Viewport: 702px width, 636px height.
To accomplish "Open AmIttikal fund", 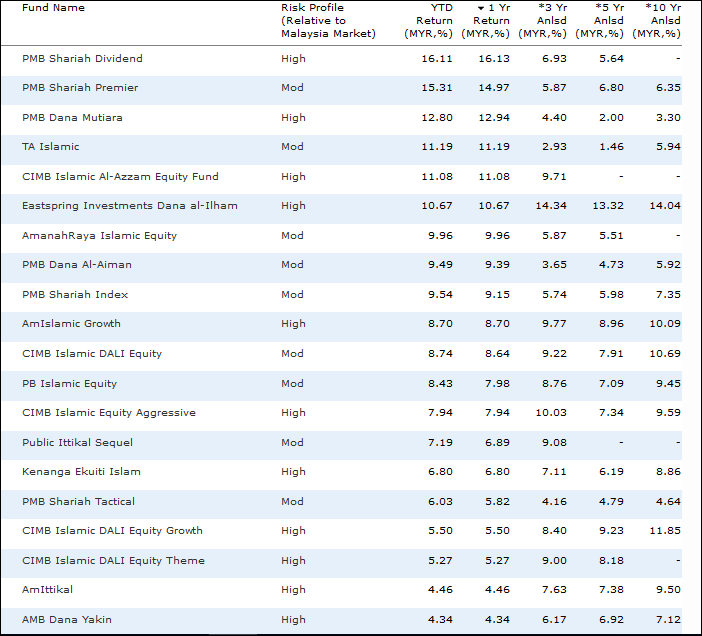I will (x=47, y=590).
